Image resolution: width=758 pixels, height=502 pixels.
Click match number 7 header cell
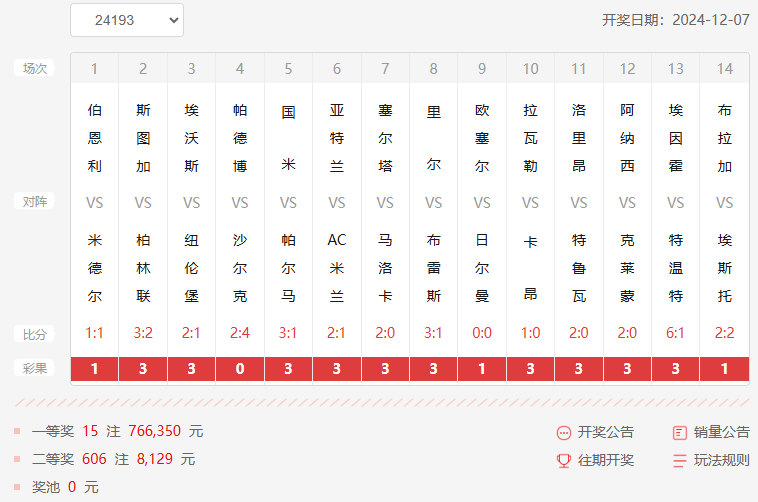tap(385, 69)
